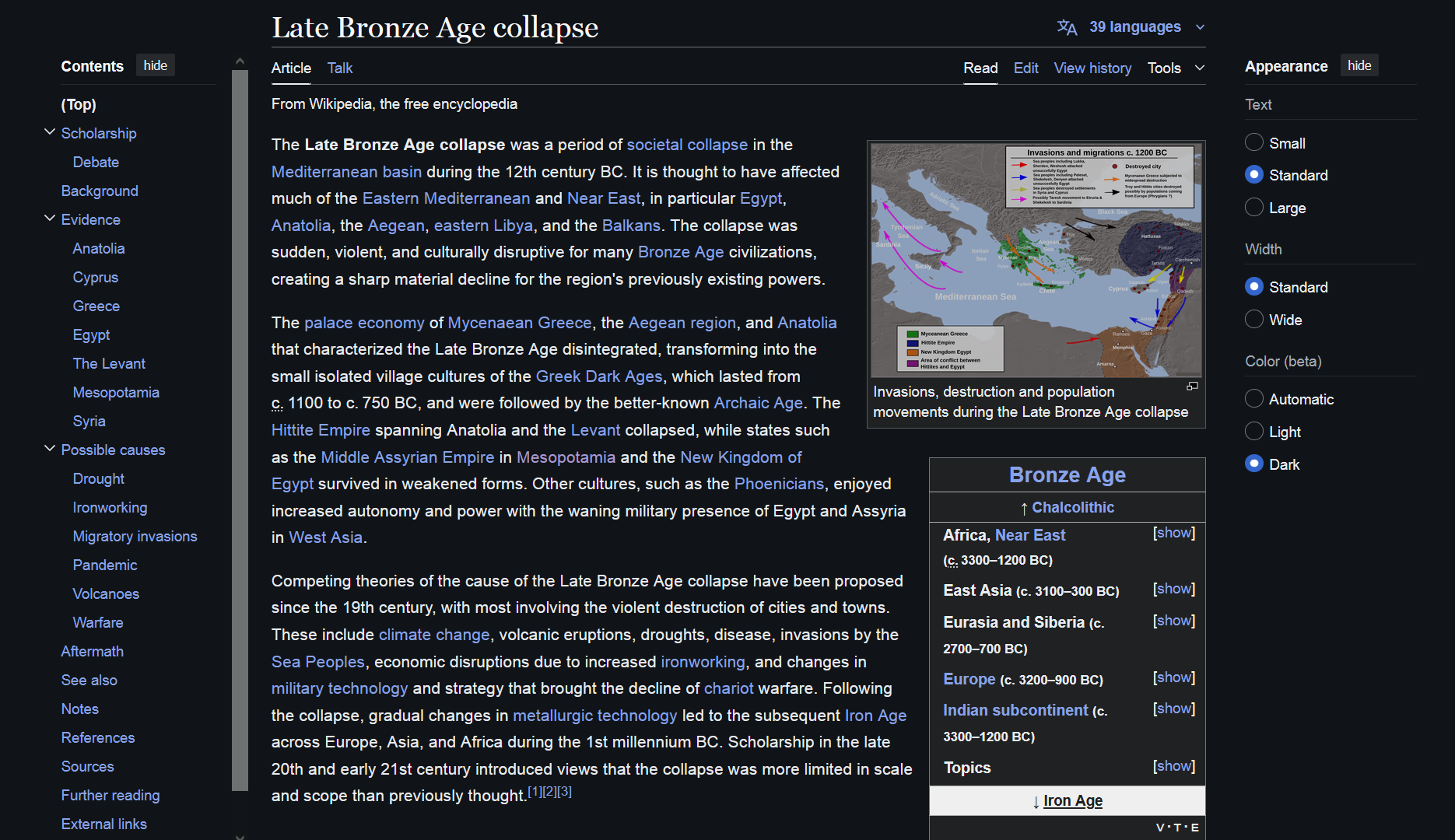Choose Light color mode
The image size is (1455, 840).
pos(1254,431)
